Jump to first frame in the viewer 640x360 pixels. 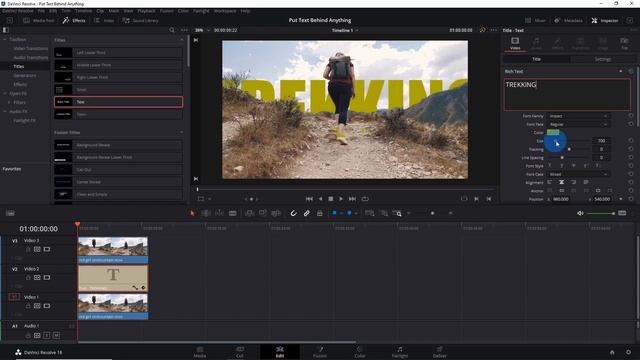[309, 199]
